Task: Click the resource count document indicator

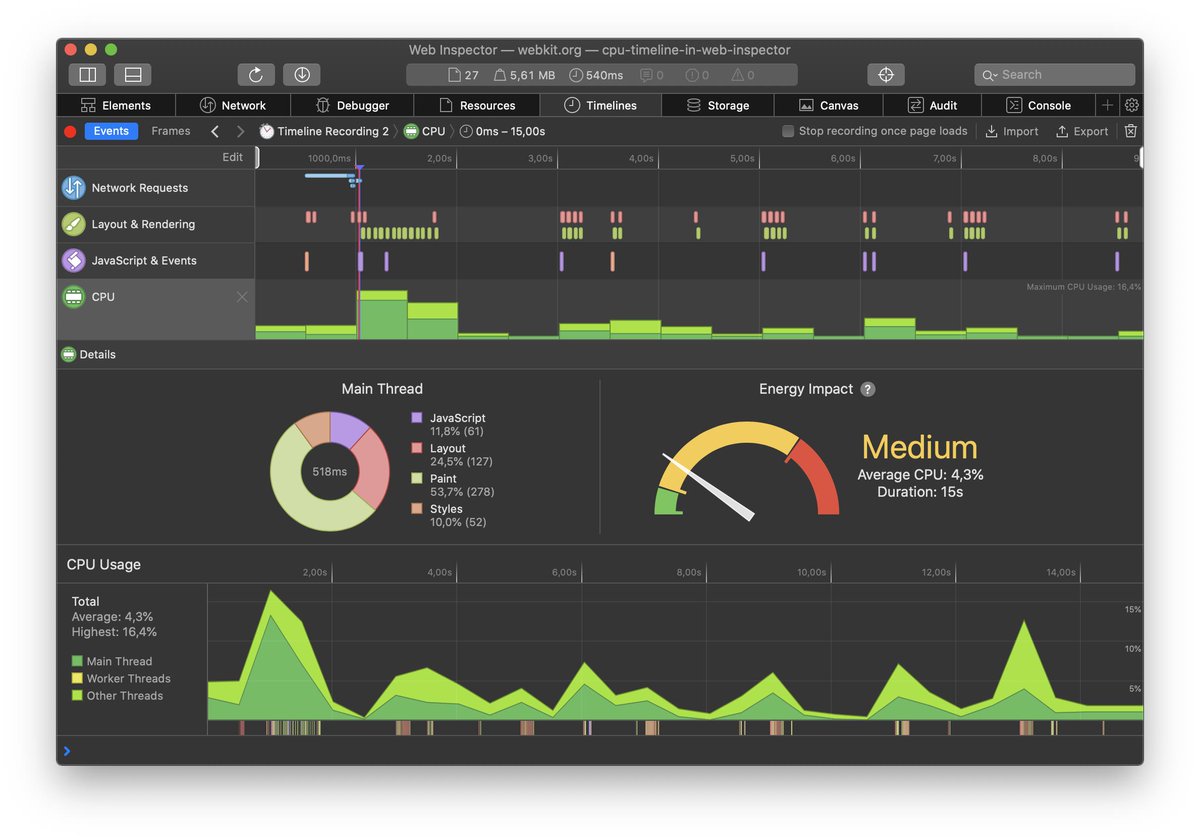Action: point(464,75)
